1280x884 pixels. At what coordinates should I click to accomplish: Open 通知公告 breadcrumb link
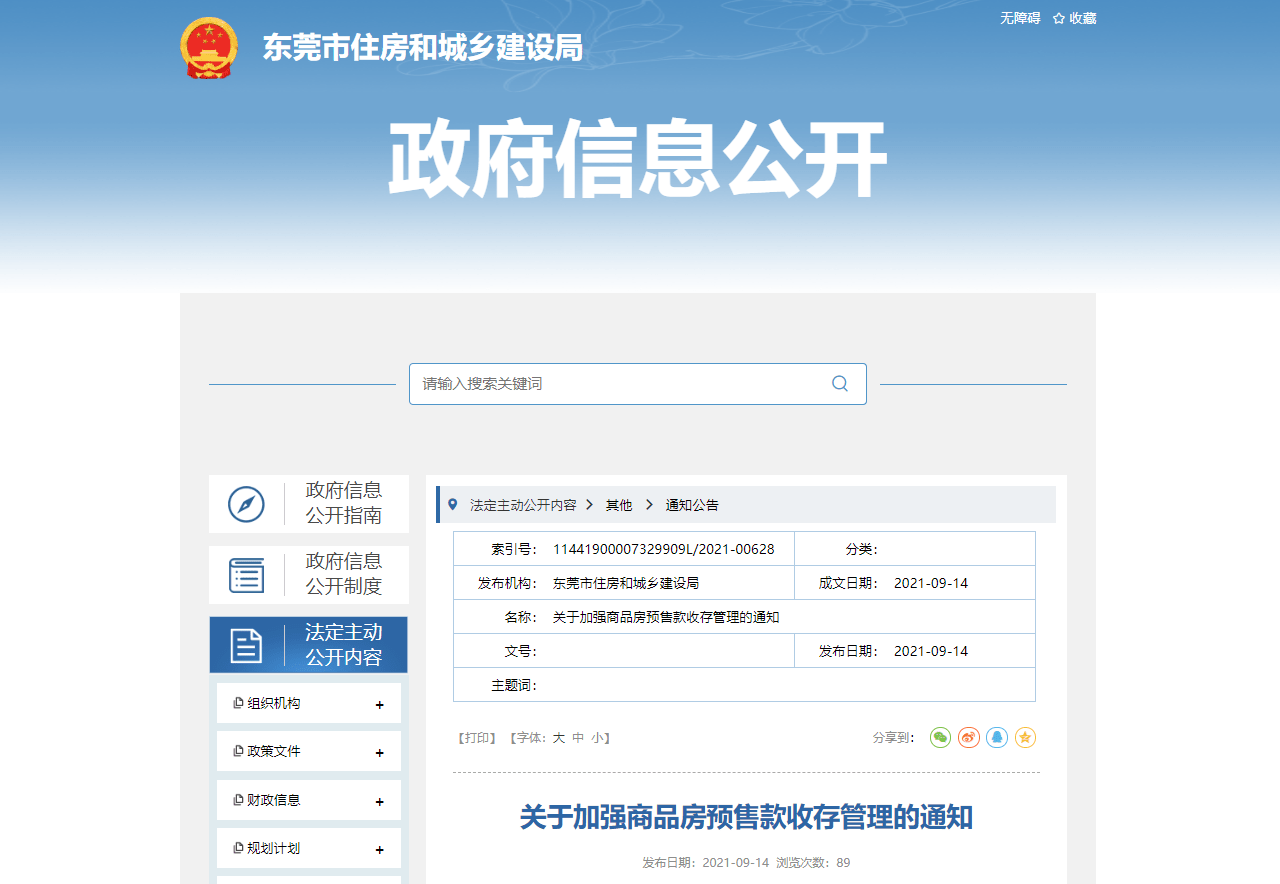coord(692,505)
